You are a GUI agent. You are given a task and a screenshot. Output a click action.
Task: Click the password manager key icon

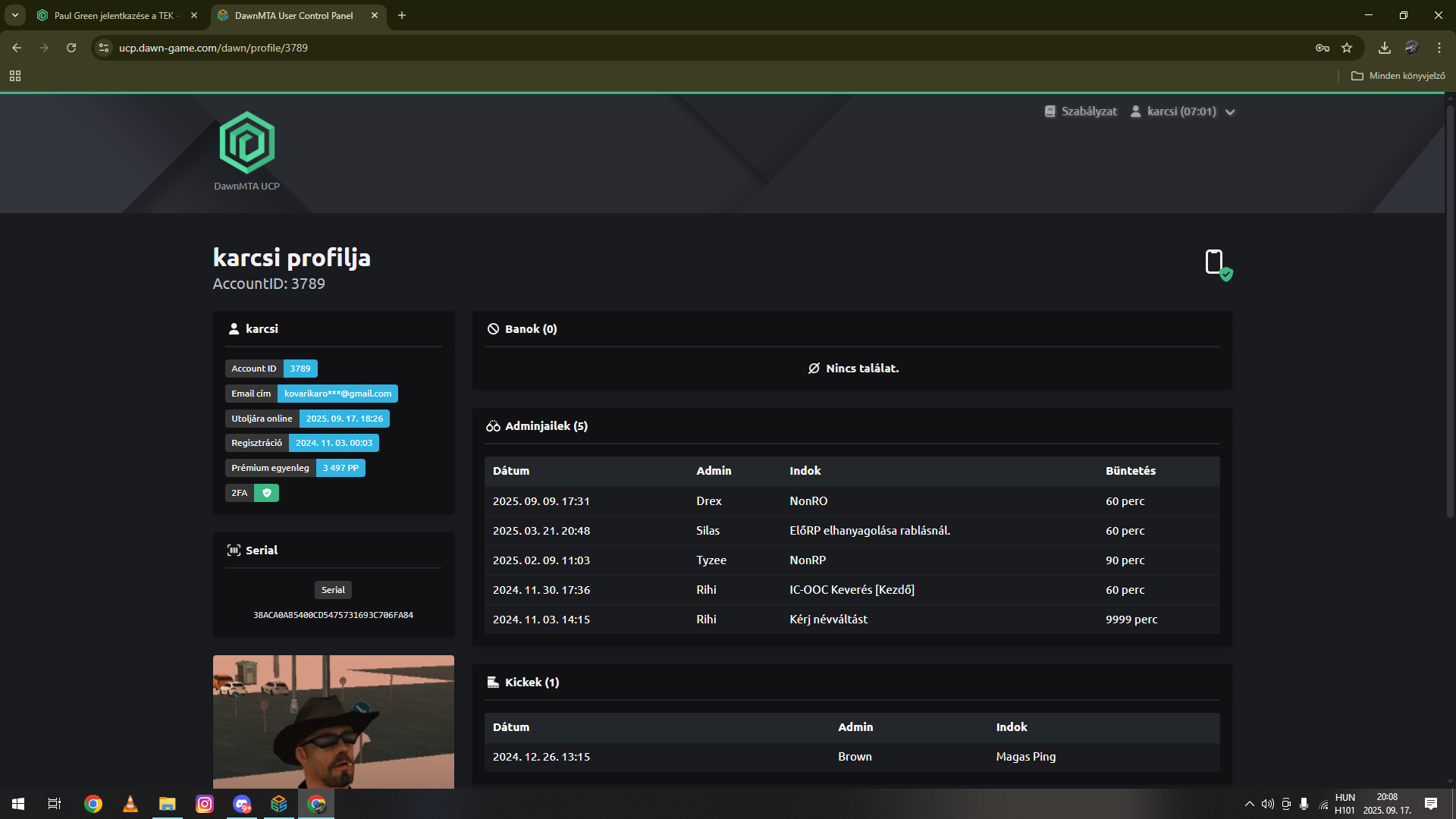pyautogui.click(x=1322, y=48)
